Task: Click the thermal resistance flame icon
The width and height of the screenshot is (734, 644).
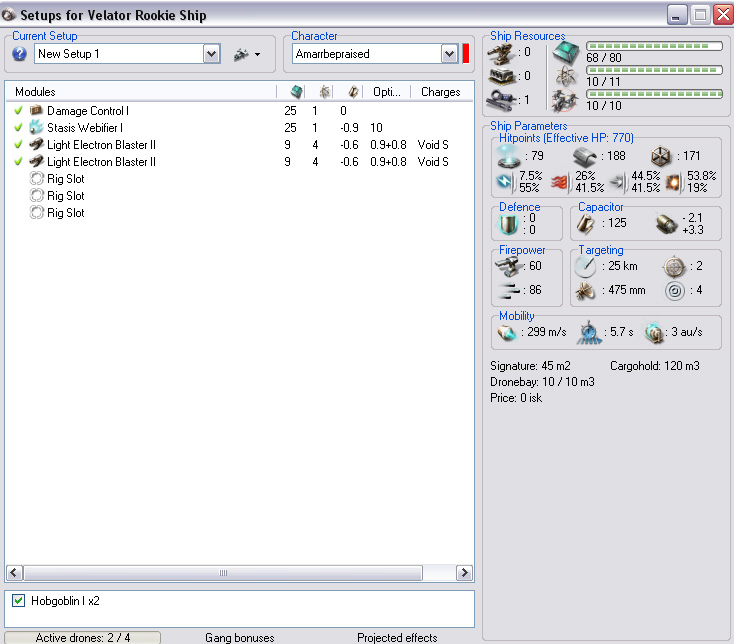Action: click(559, 182)
